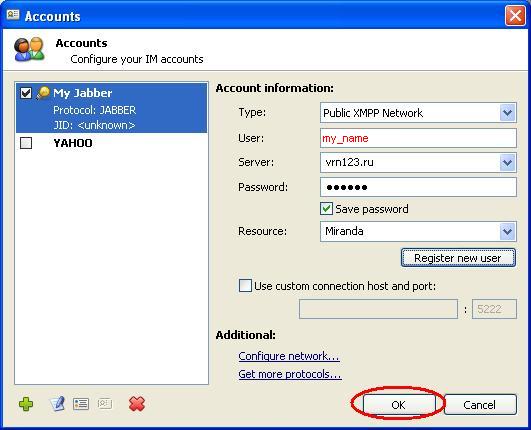Expand the Type dropdown

pos(507,113)
